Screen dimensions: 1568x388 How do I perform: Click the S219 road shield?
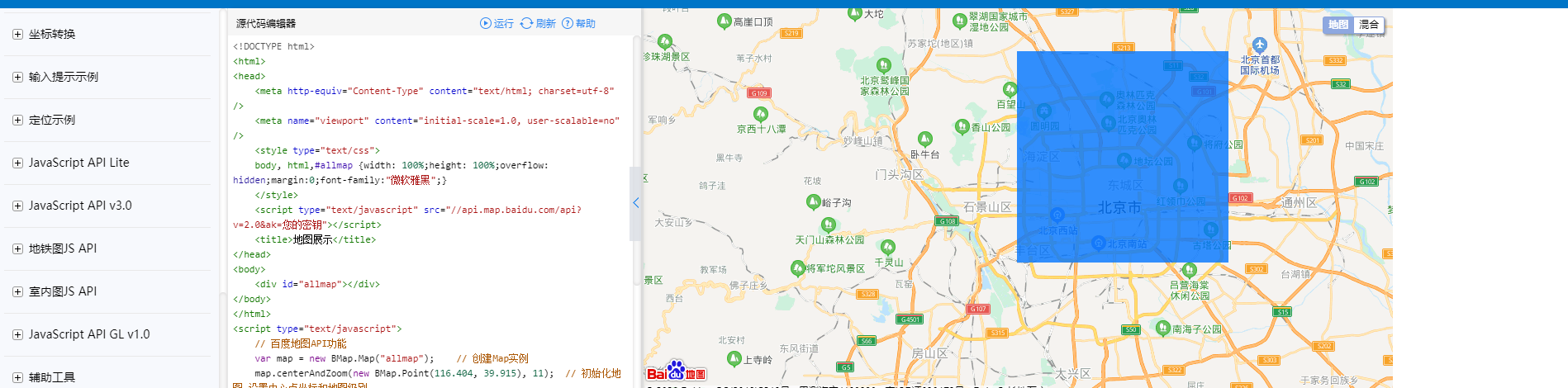791,33
